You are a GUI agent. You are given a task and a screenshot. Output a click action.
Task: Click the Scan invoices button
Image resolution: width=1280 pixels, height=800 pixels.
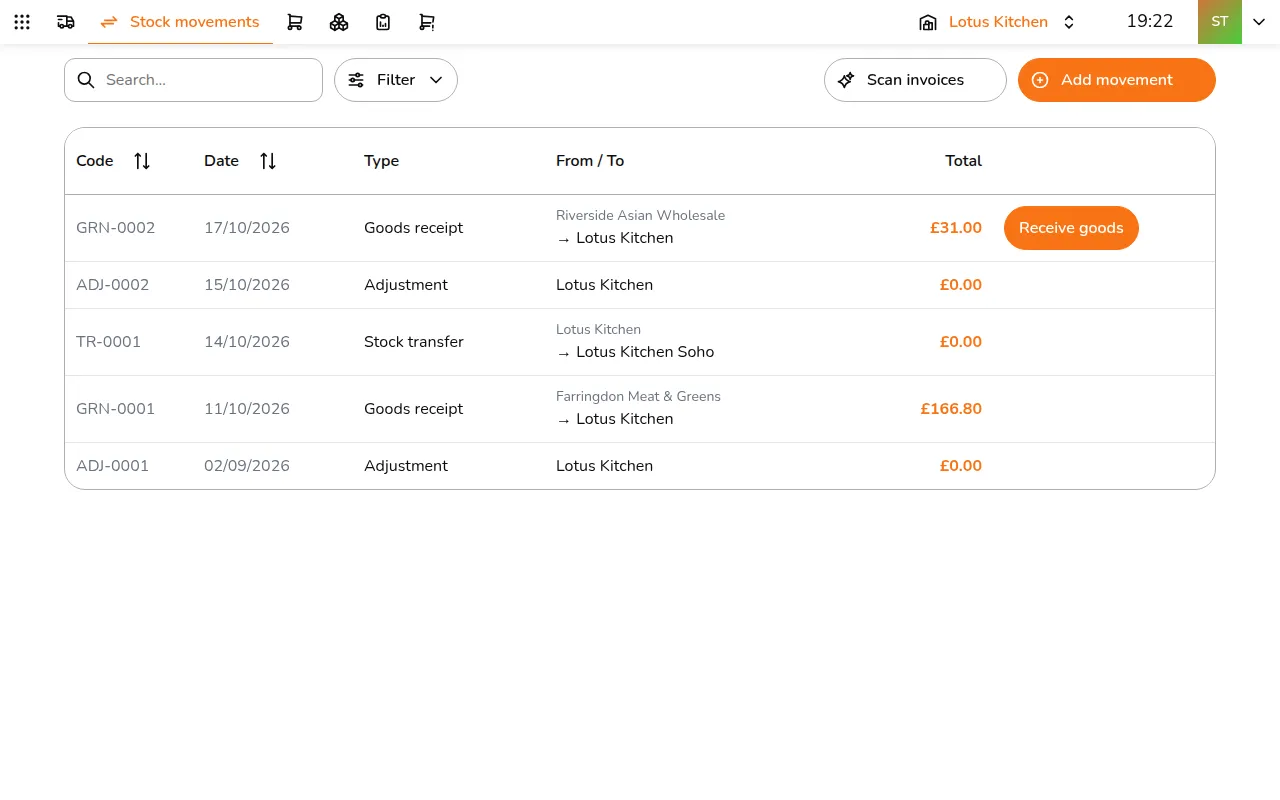(915, 80)
